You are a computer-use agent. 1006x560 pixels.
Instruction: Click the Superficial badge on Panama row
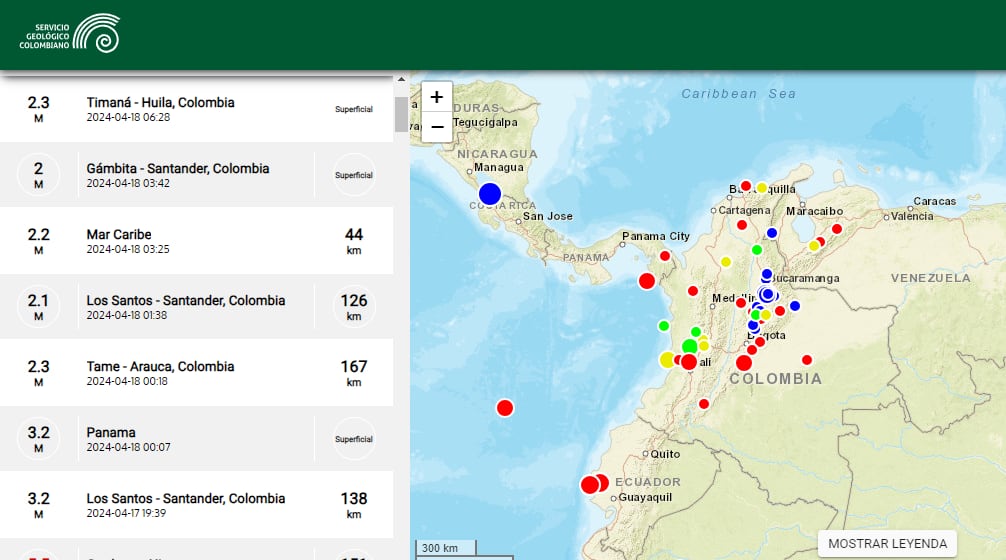point(354,439)
